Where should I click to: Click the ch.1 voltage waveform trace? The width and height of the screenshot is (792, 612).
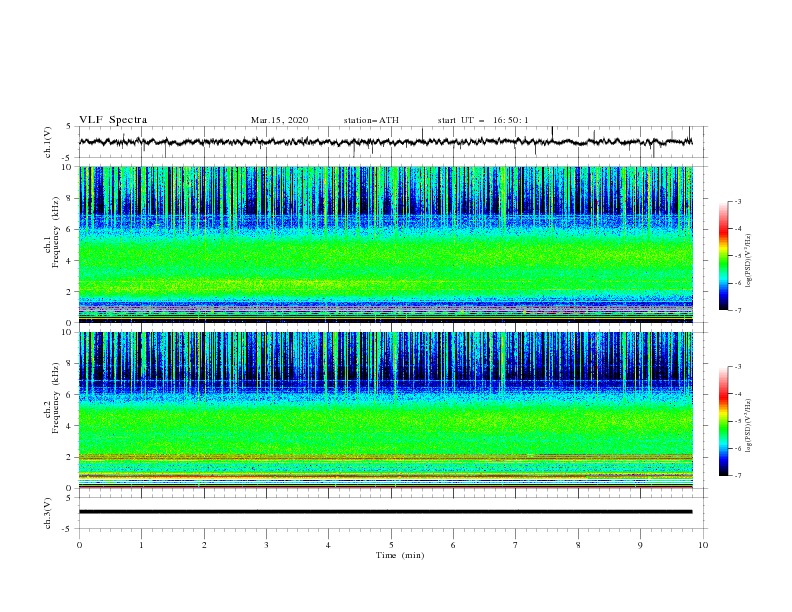386,142
